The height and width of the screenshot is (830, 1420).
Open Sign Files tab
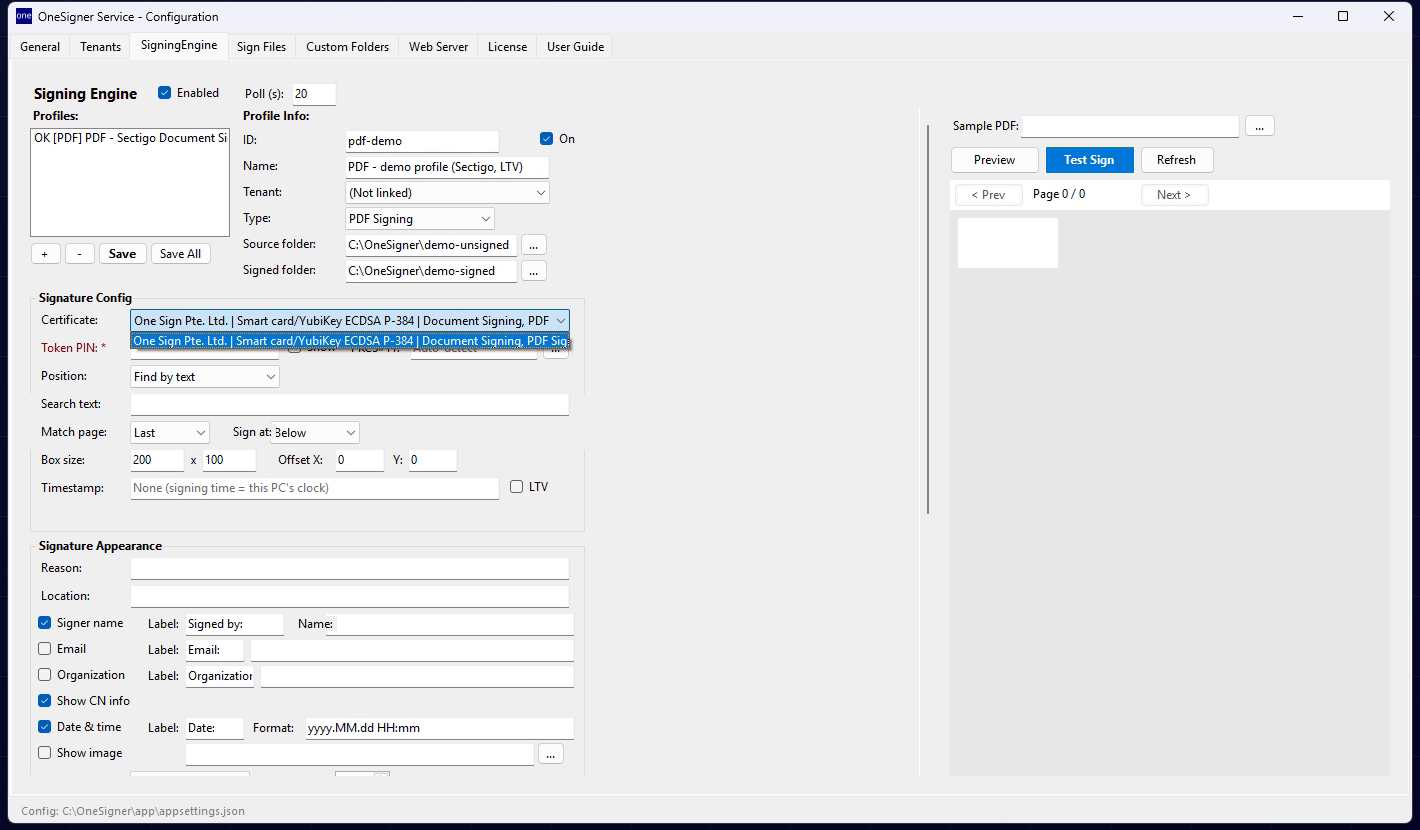coord(261,47)
